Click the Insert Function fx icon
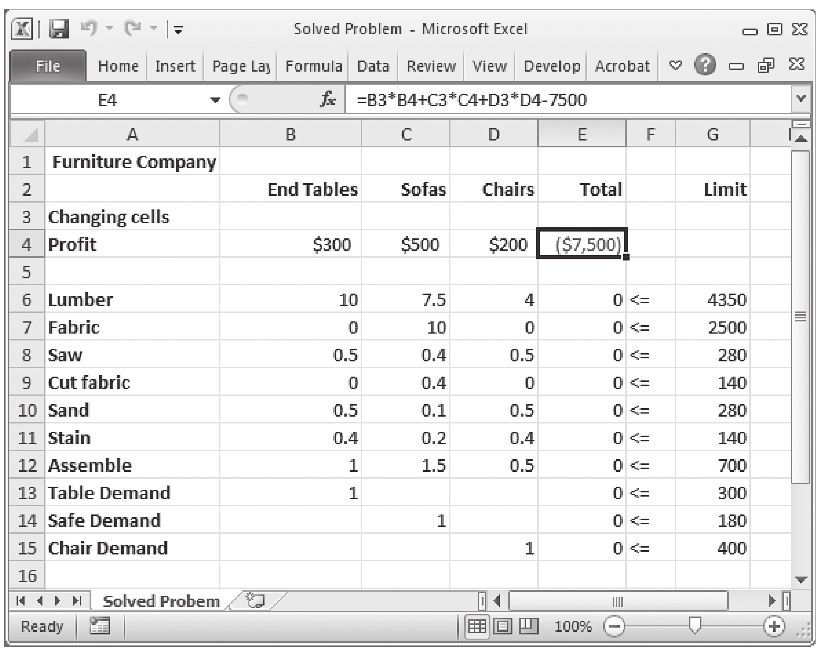820x655 pixels. pyautogui.click(x=326, y=100)
